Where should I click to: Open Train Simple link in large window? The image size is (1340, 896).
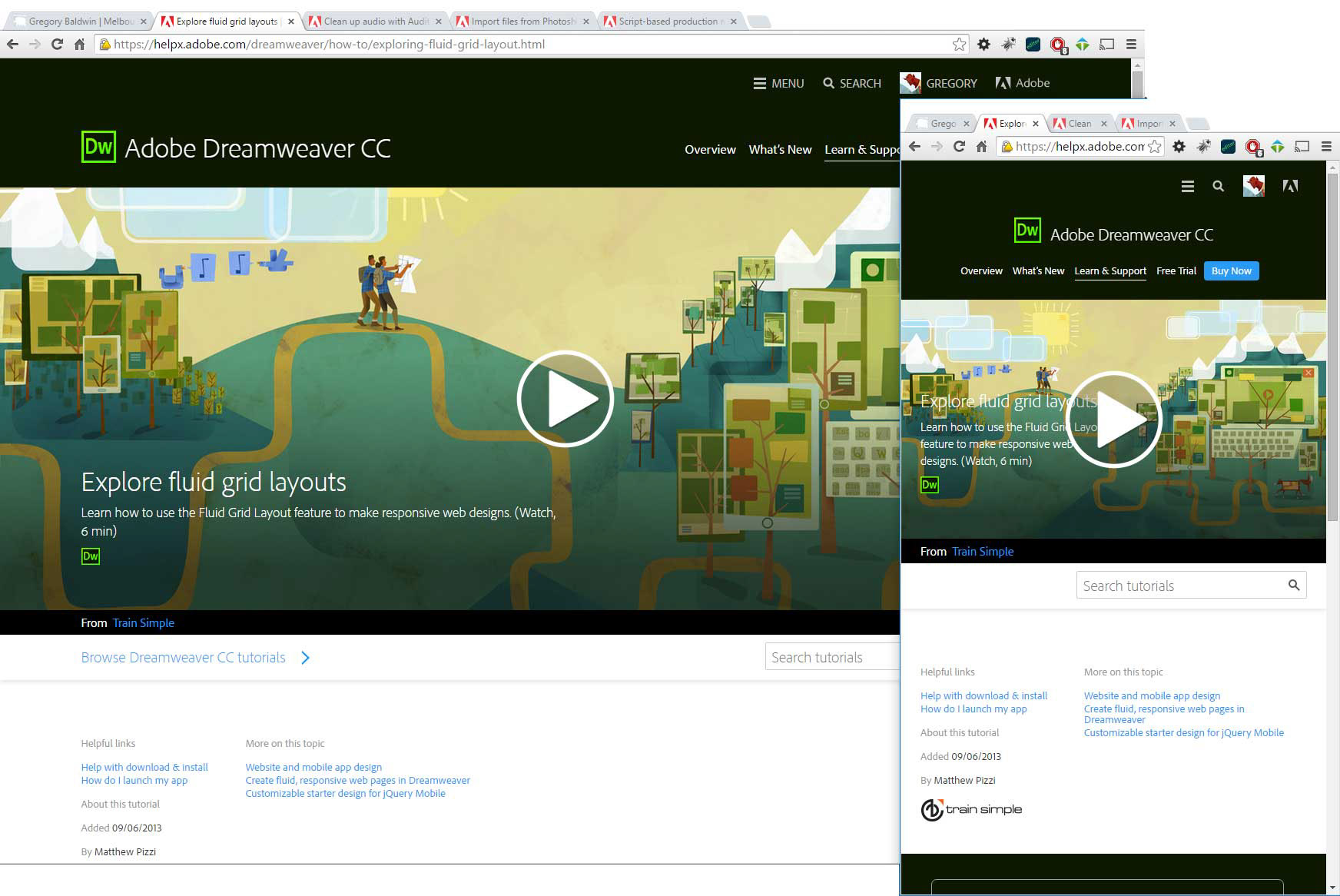coord(144,623)
